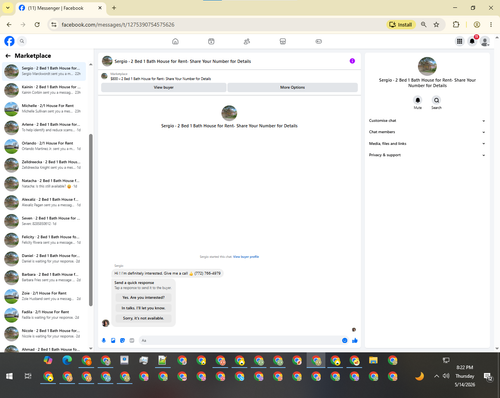The height and width of the screenshot is (398, 500).
Task: Open Chrome three-dot menu
Action: pos(491,25)
